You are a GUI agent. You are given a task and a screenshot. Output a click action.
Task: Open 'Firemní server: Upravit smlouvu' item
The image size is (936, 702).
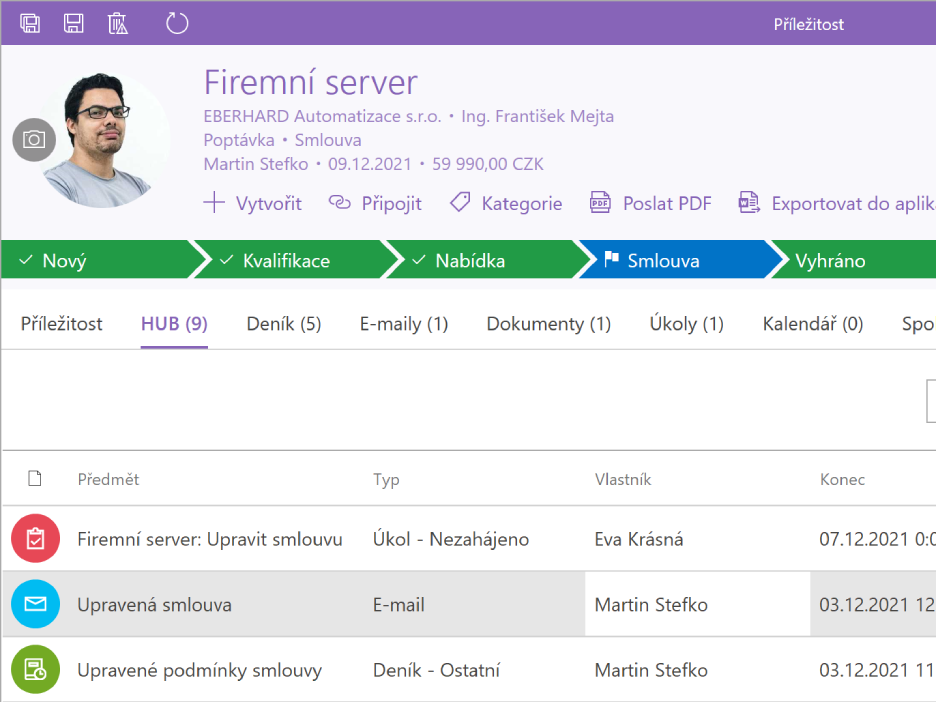pyautogui.click(x=210, y=539)
